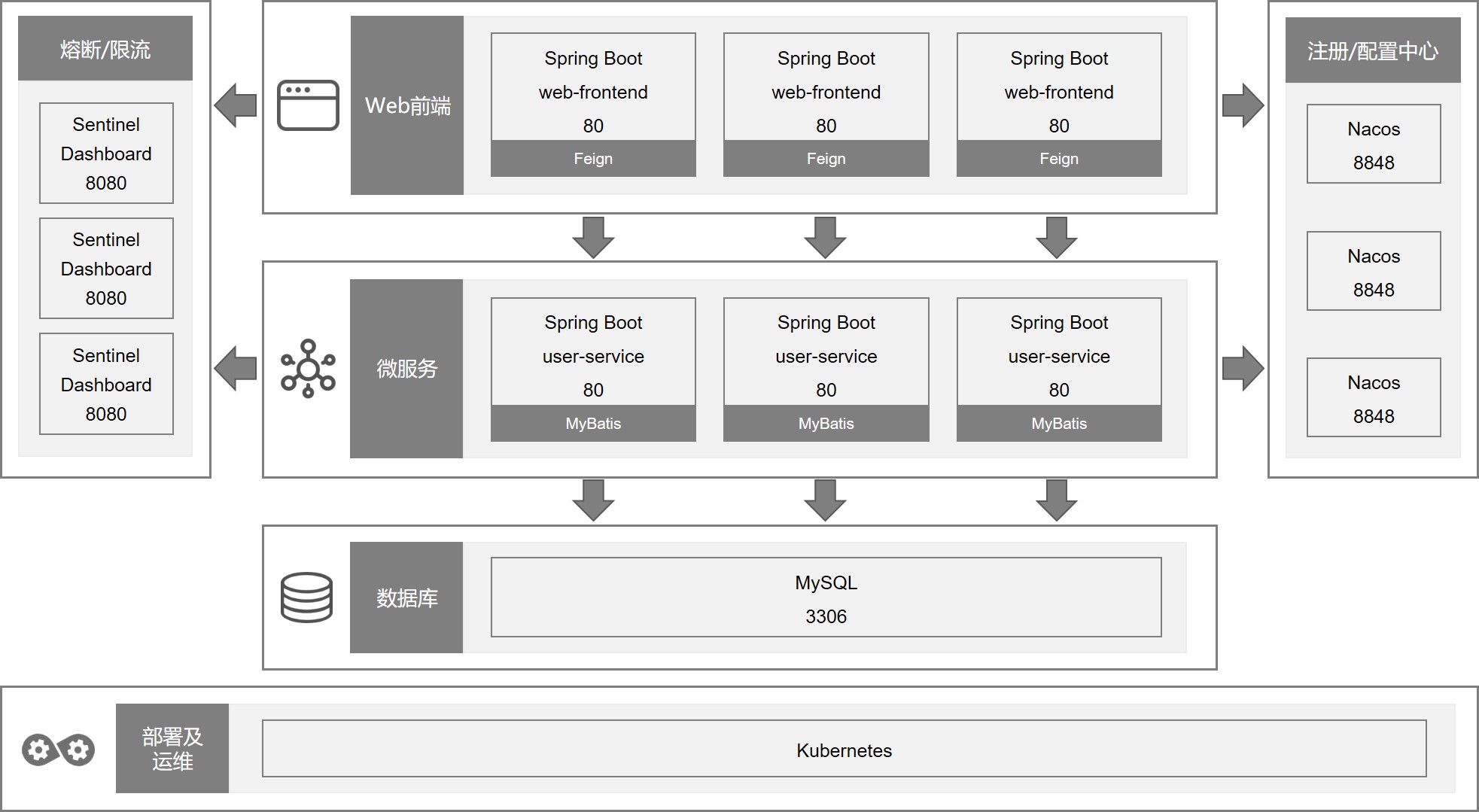Click the microservice hub network icon
Image resolution: width=1479 pixels, height=812 pixels.
coord(308,369)
